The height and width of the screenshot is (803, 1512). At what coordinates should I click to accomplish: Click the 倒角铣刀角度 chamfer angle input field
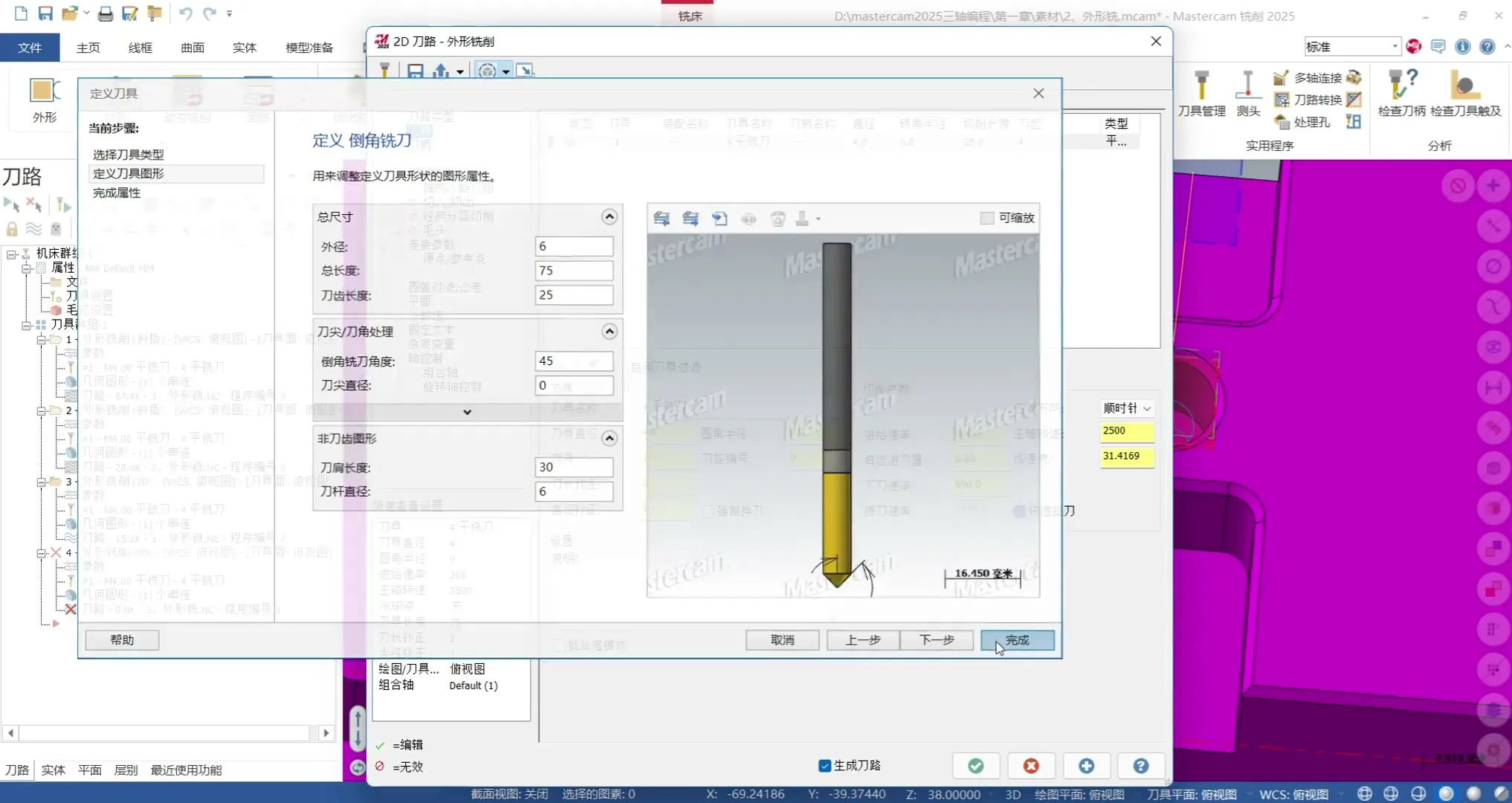573,361
